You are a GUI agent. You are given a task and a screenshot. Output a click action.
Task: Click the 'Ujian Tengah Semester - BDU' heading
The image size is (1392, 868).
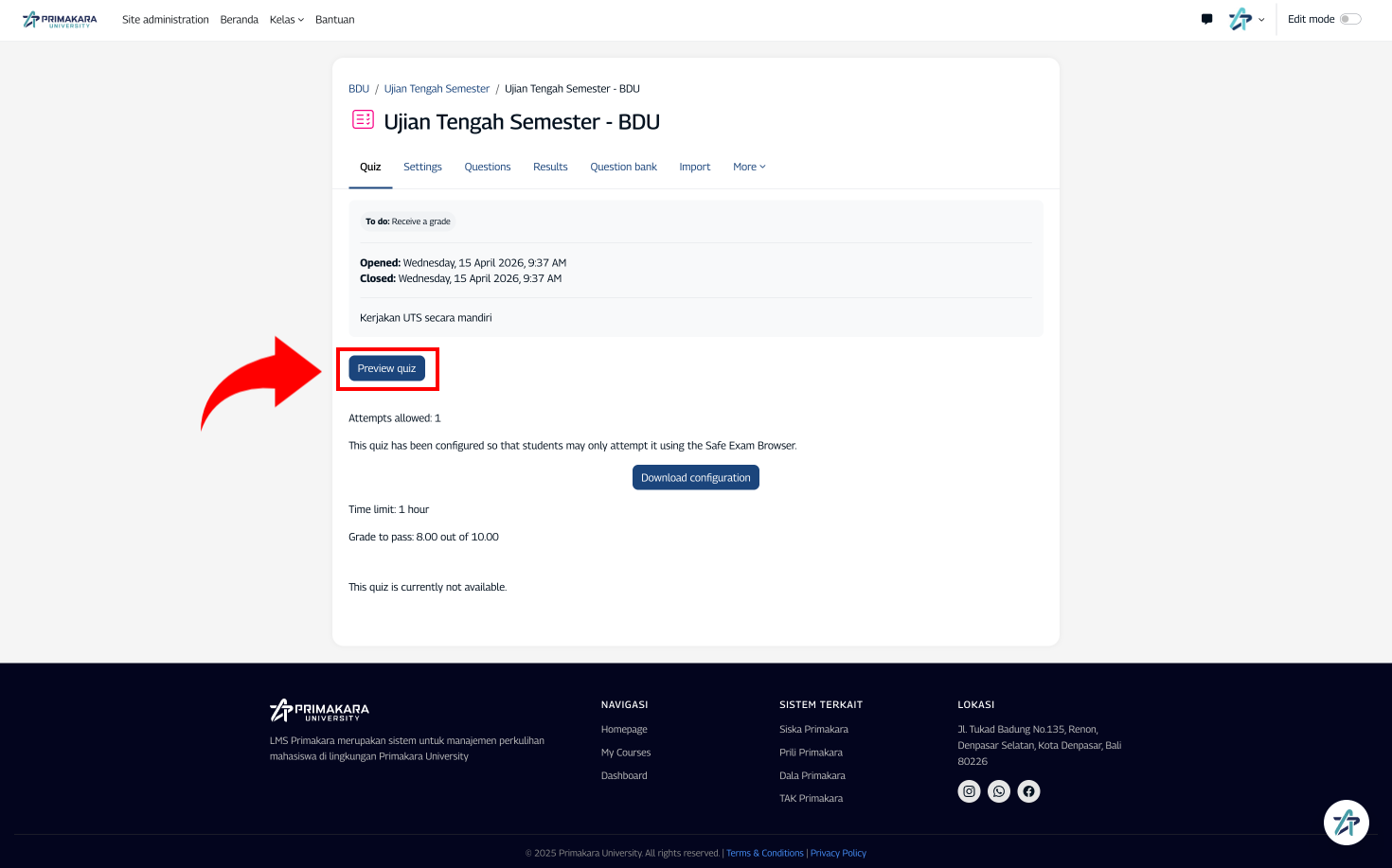click(x=522, y=122)
